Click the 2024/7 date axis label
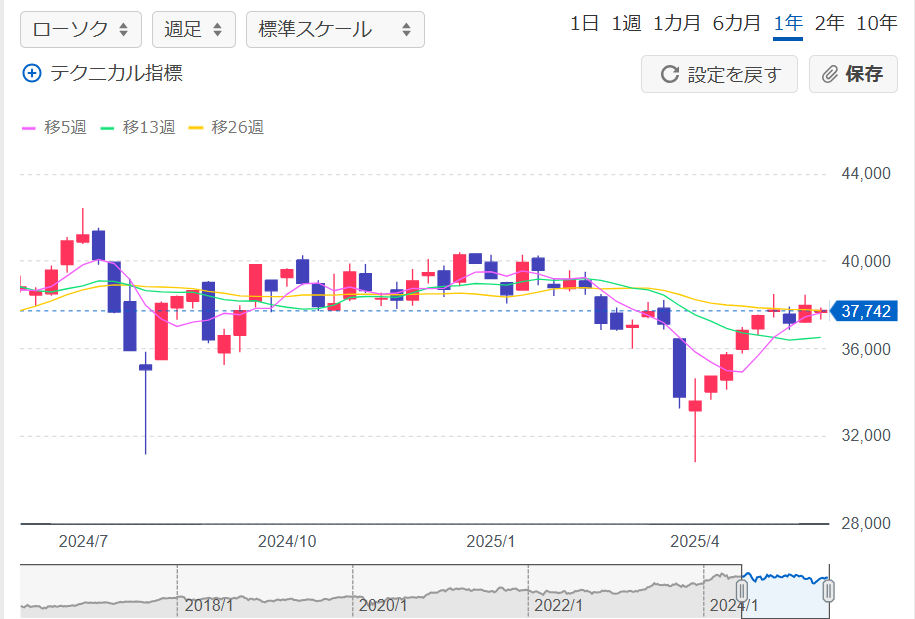The image size is (915, 619). [83, 541]
